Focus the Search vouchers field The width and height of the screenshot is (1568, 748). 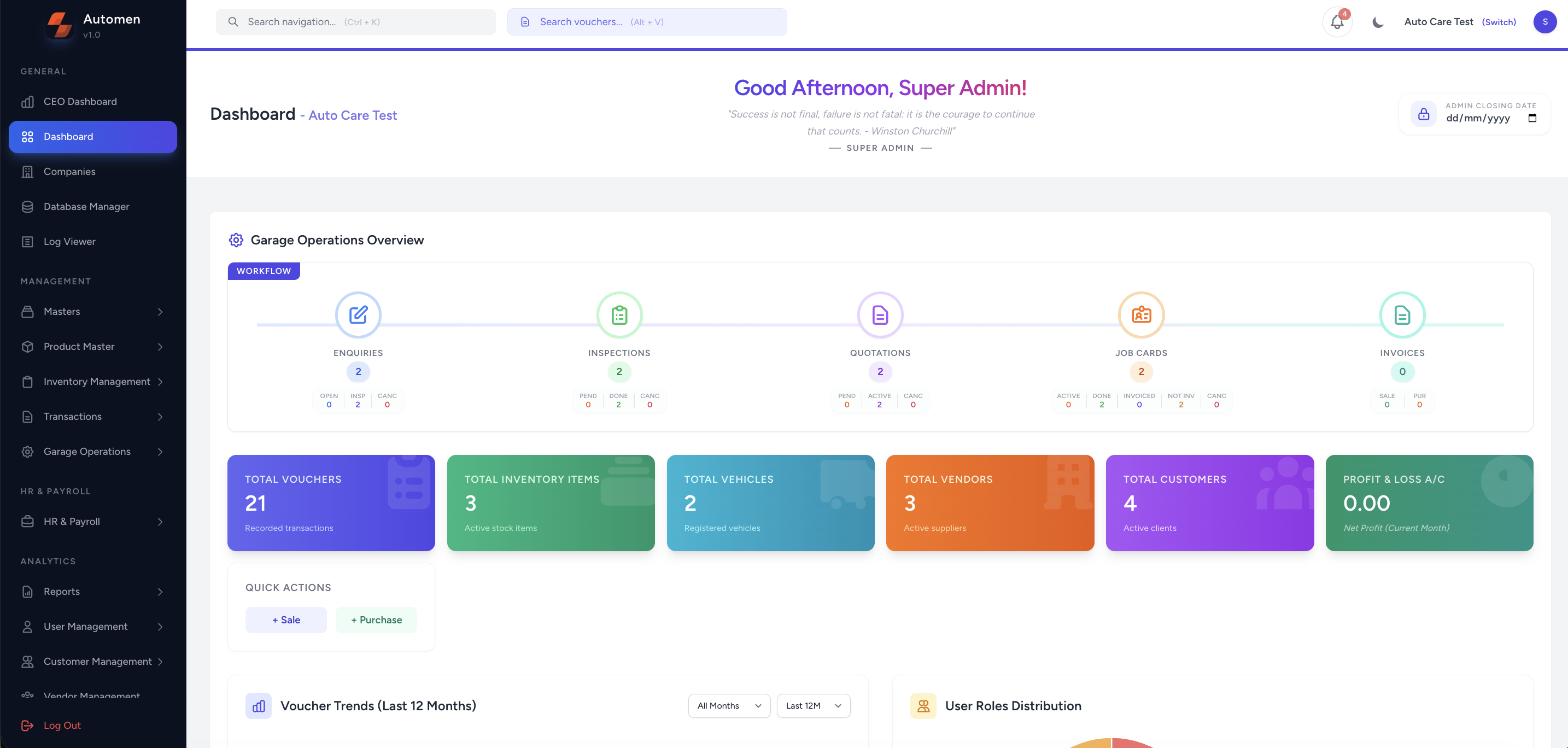646,22
